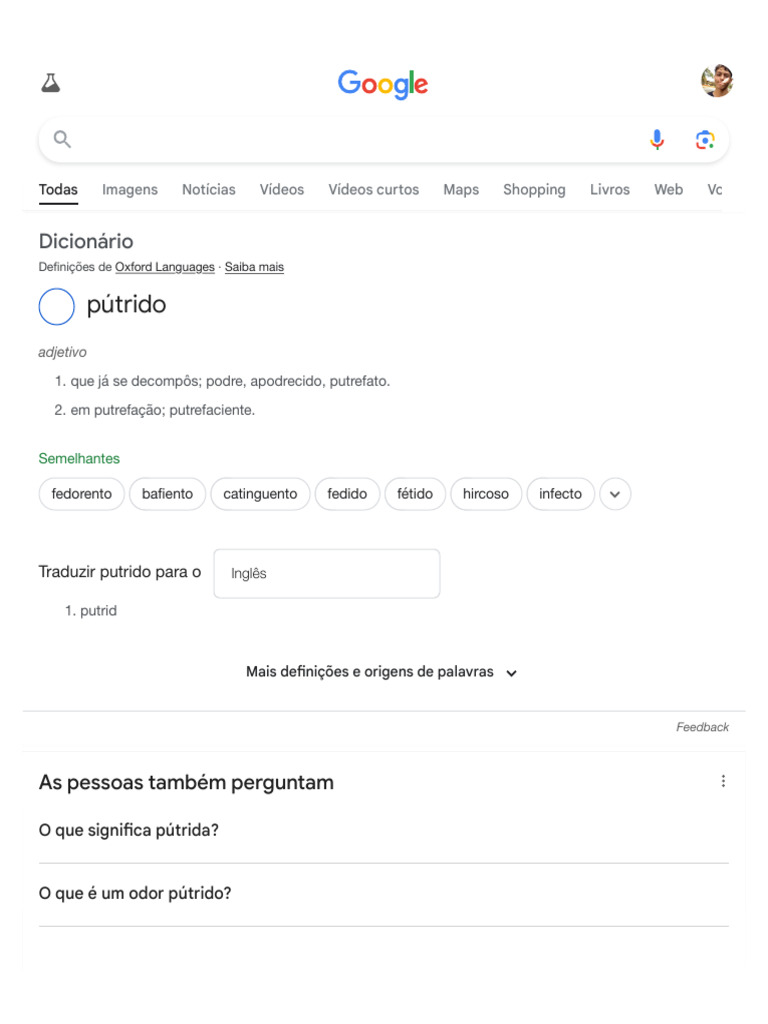Select the 'fedorento' synonym chip
This screenshot has width=768, height=1024.
pos(82,494)
